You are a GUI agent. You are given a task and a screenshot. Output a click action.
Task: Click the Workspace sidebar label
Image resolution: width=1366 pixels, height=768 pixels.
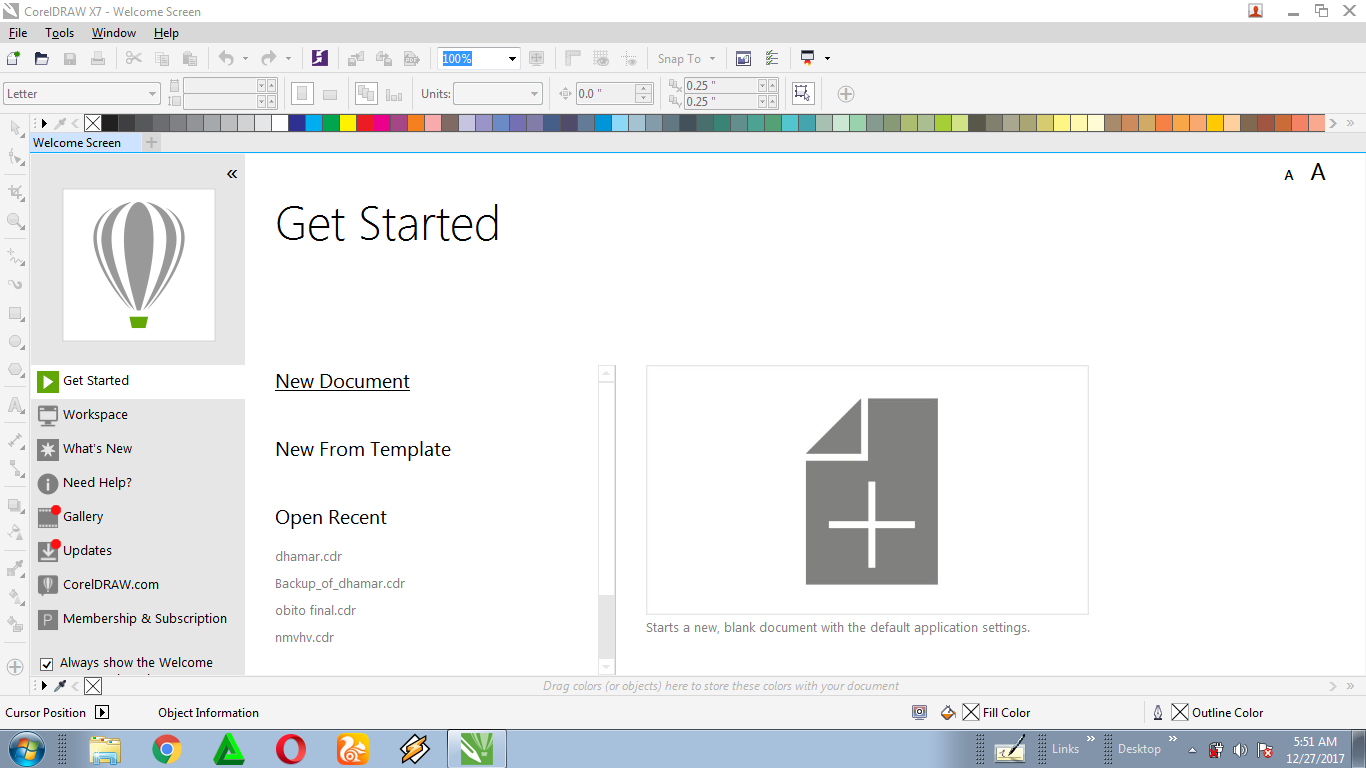point(95,415)
